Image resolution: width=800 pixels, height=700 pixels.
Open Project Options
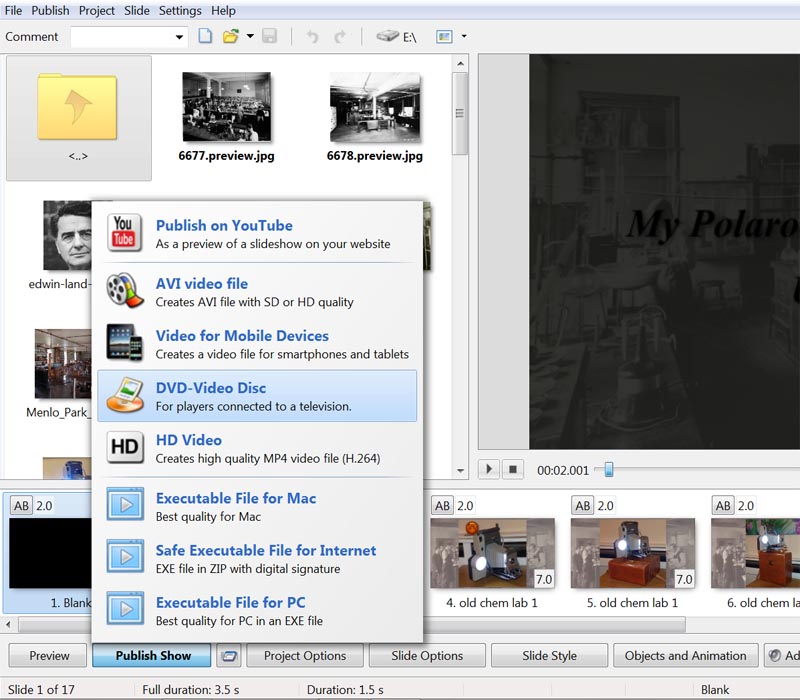click(304, 656)
